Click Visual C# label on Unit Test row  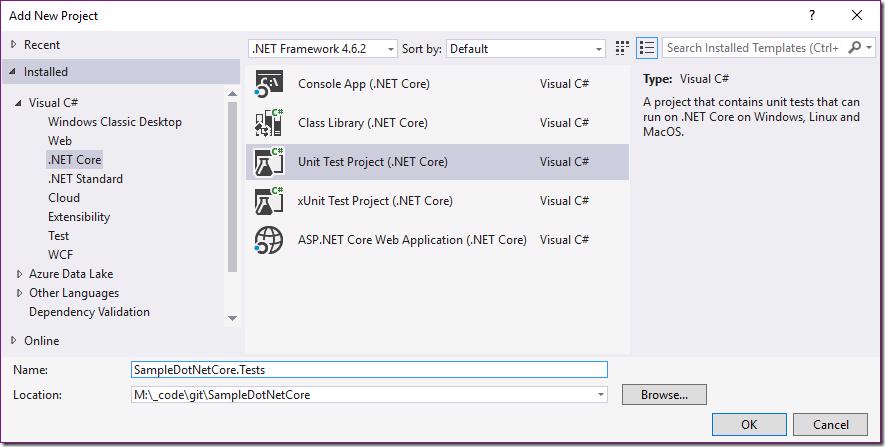tap(564, 162)
